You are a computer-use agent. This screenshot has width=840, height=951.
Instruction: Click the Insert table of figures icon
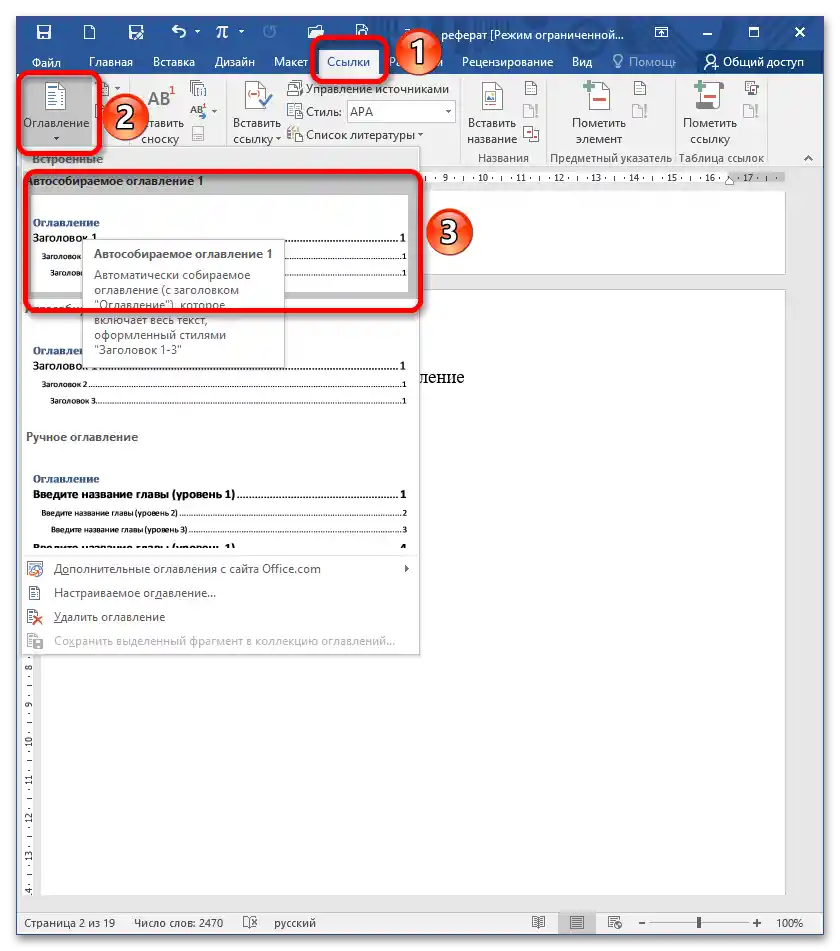click(531, 89)
